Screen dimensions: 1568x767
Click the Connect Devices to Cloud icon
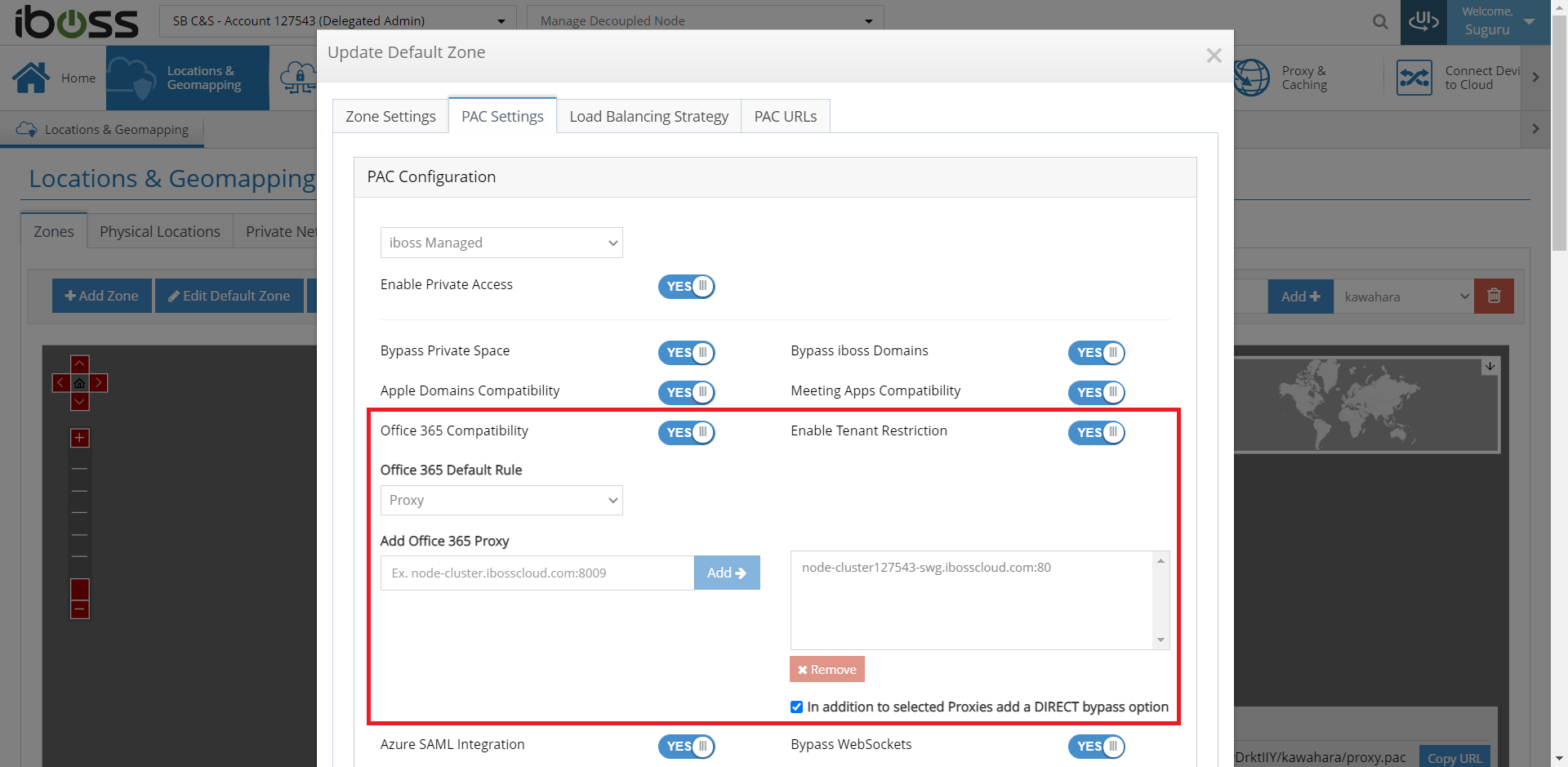click(1414, 78)
